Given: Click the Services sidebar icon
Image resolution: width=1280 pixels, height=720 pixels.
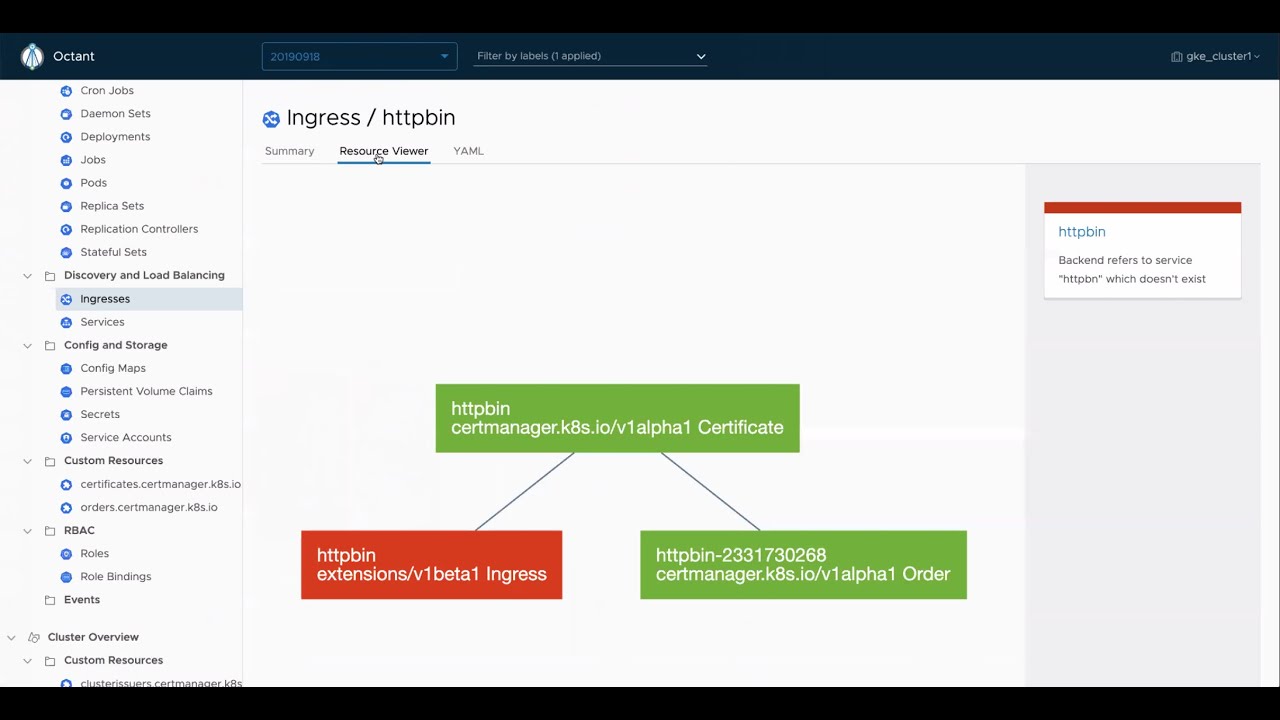Looking at the screenshot, I should coord(66,322).
